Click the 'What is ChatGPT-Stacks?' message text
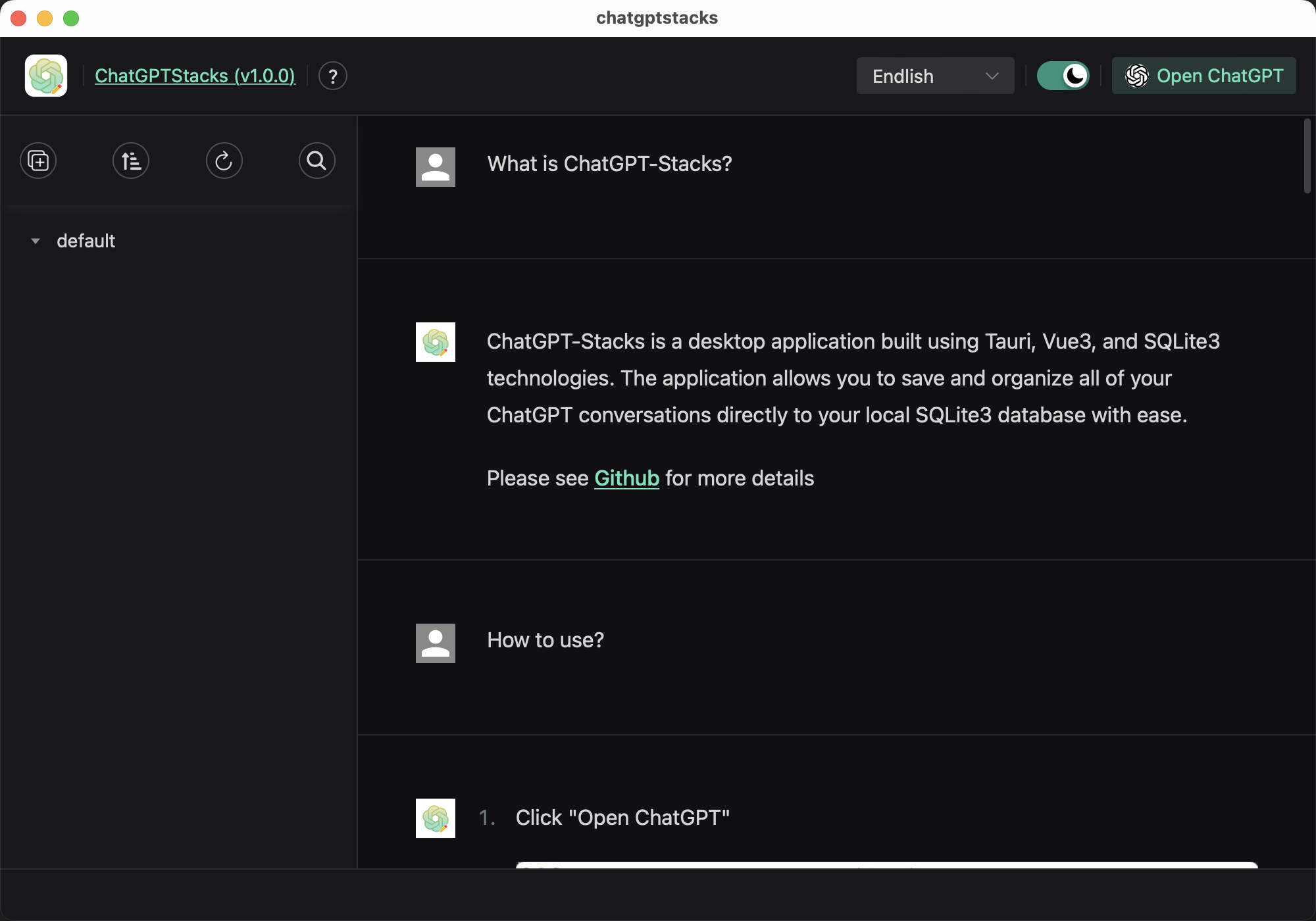The image size is (1316, 921). 609,164
